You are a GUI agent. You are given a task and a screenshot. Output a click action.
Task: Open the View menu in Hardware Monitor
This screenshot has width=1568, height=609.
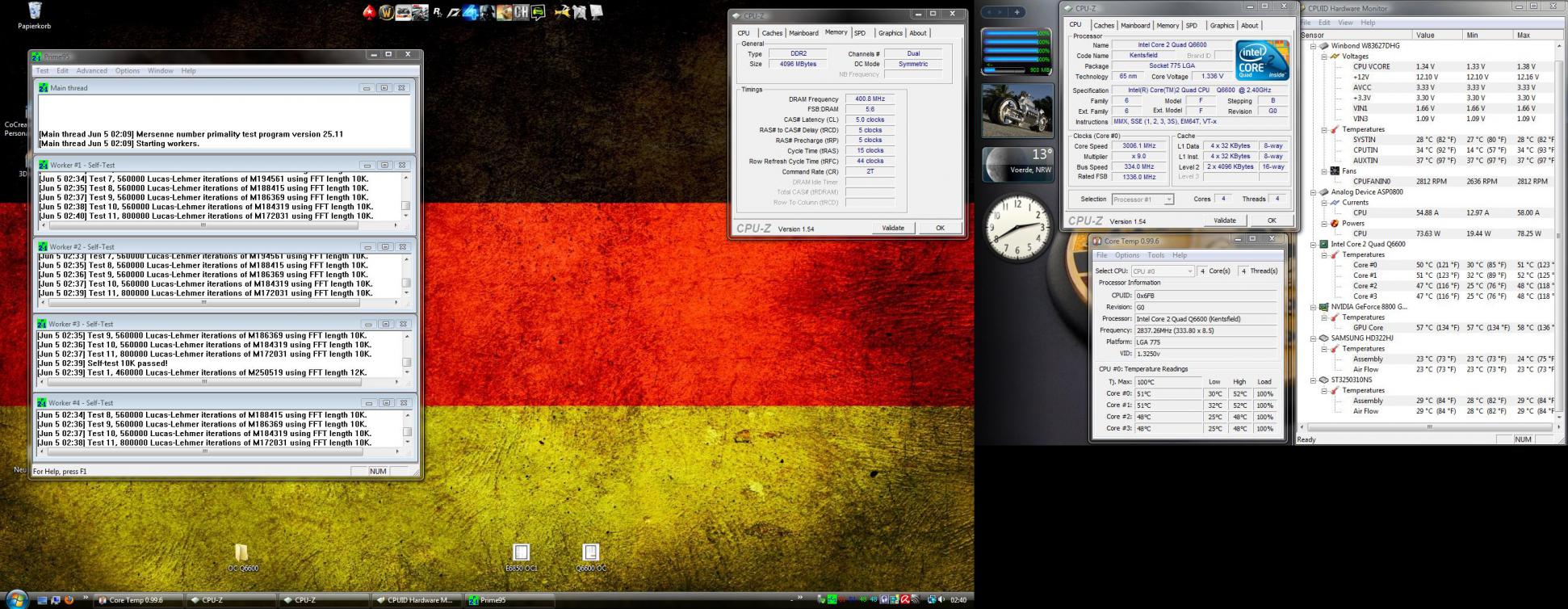(x=1345, y=23)
